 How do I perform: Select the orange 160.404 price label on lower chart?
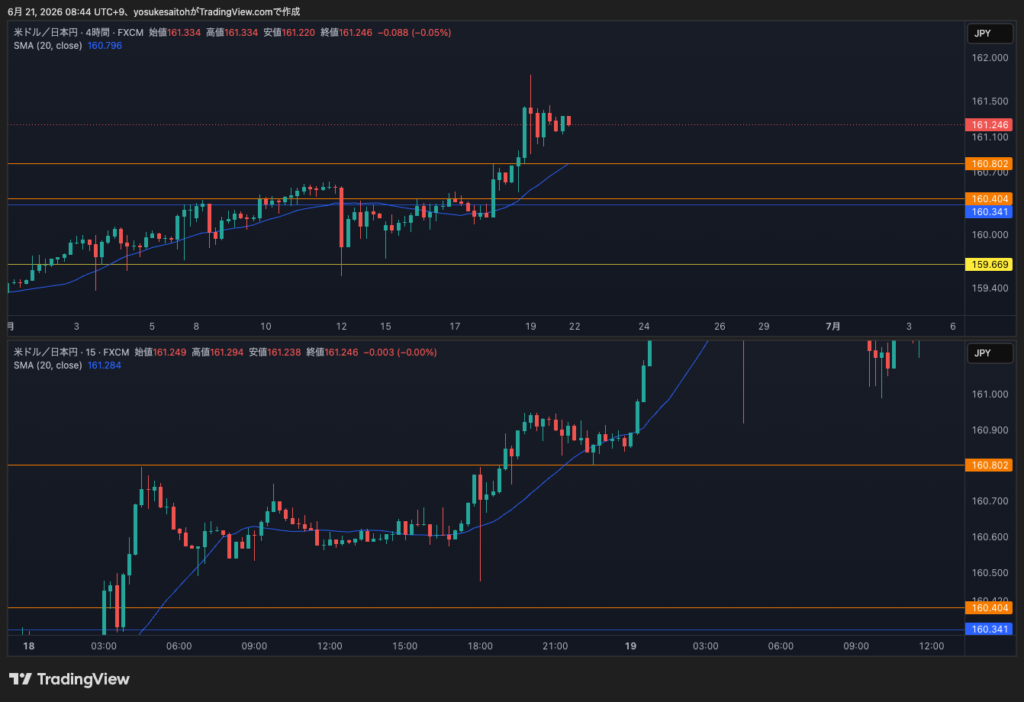(989, 608)
